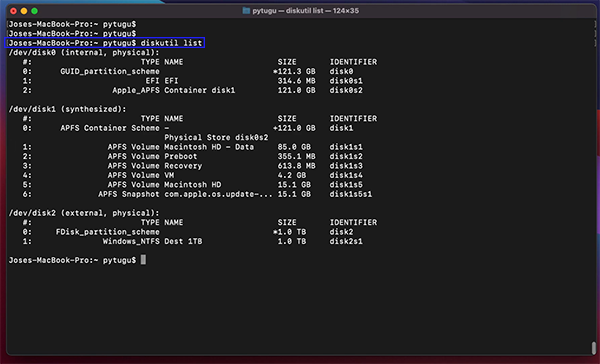Click the '*1.0 TB' size value
Viewport: 600px width, 364px height.
289,232
